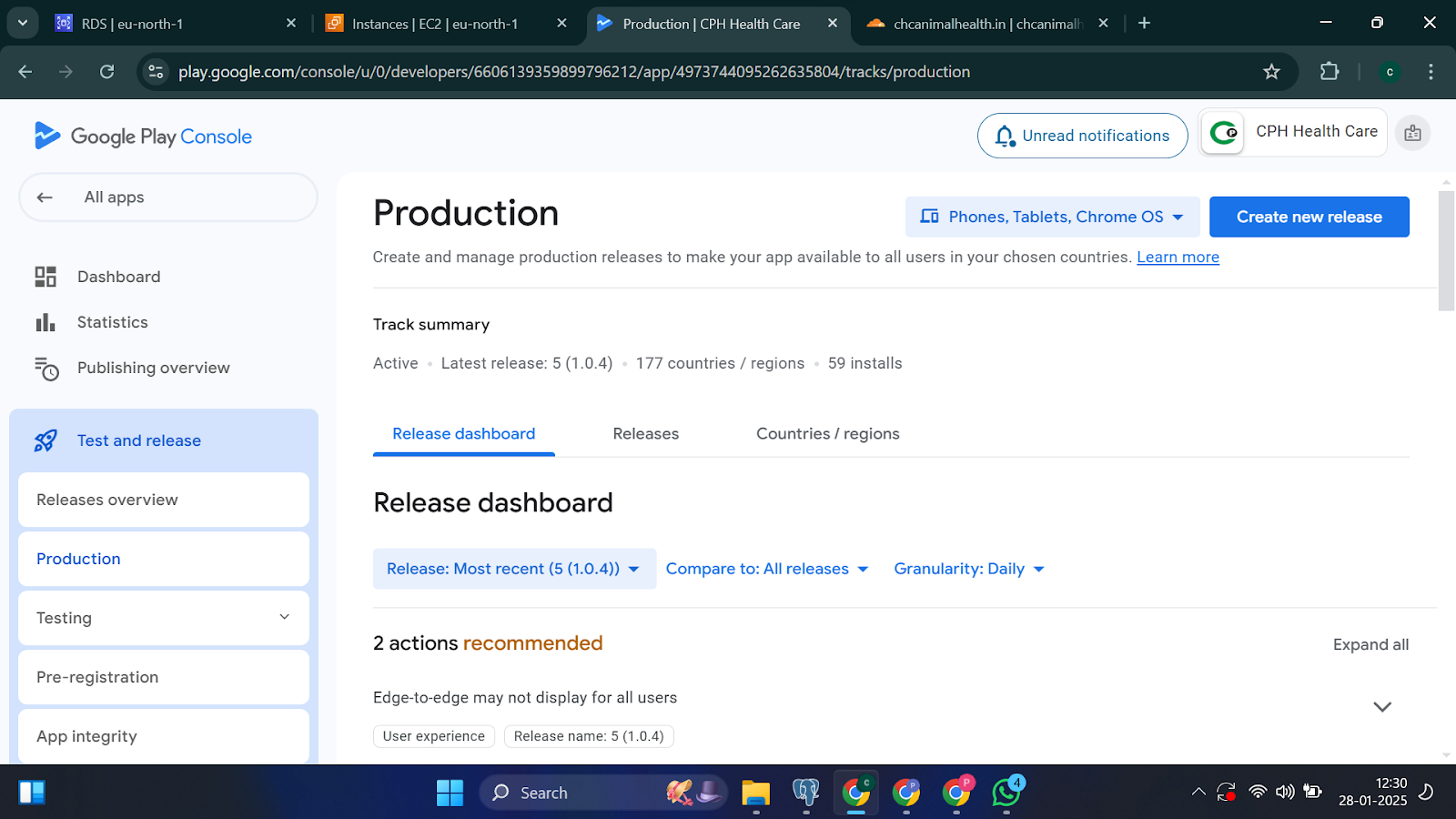The width and height of the screenshot is (1456, 819).
Task: Click the Windows taskbar Search box
Action: [604, 793]
